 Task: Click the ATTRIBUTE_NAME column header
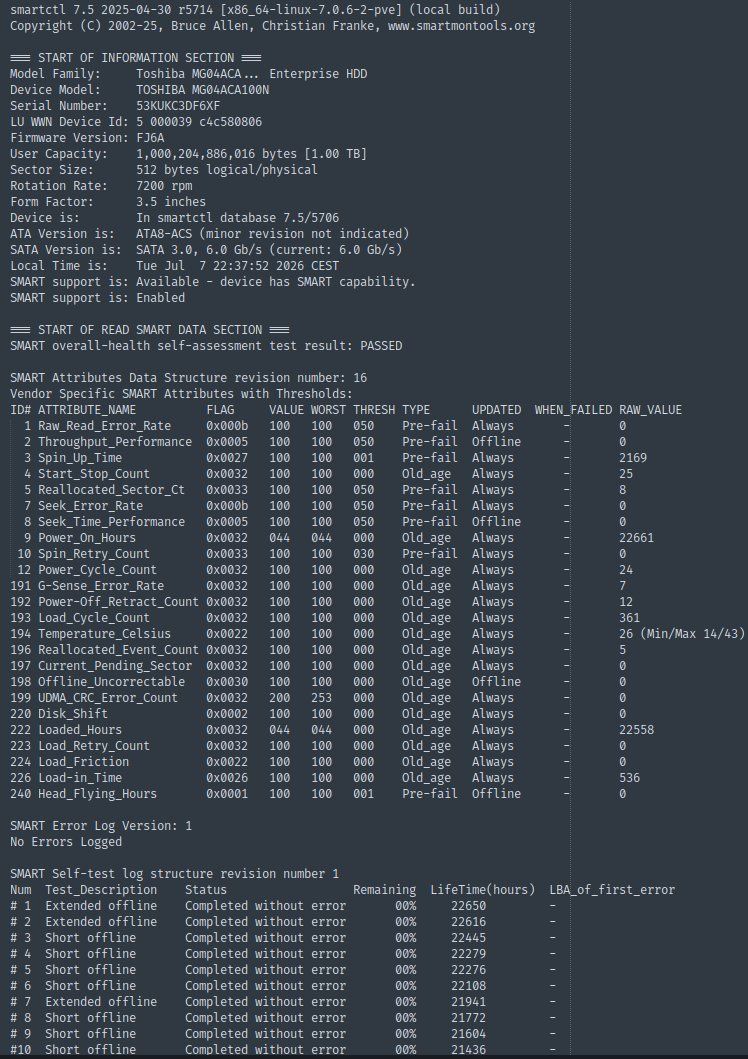86,410
